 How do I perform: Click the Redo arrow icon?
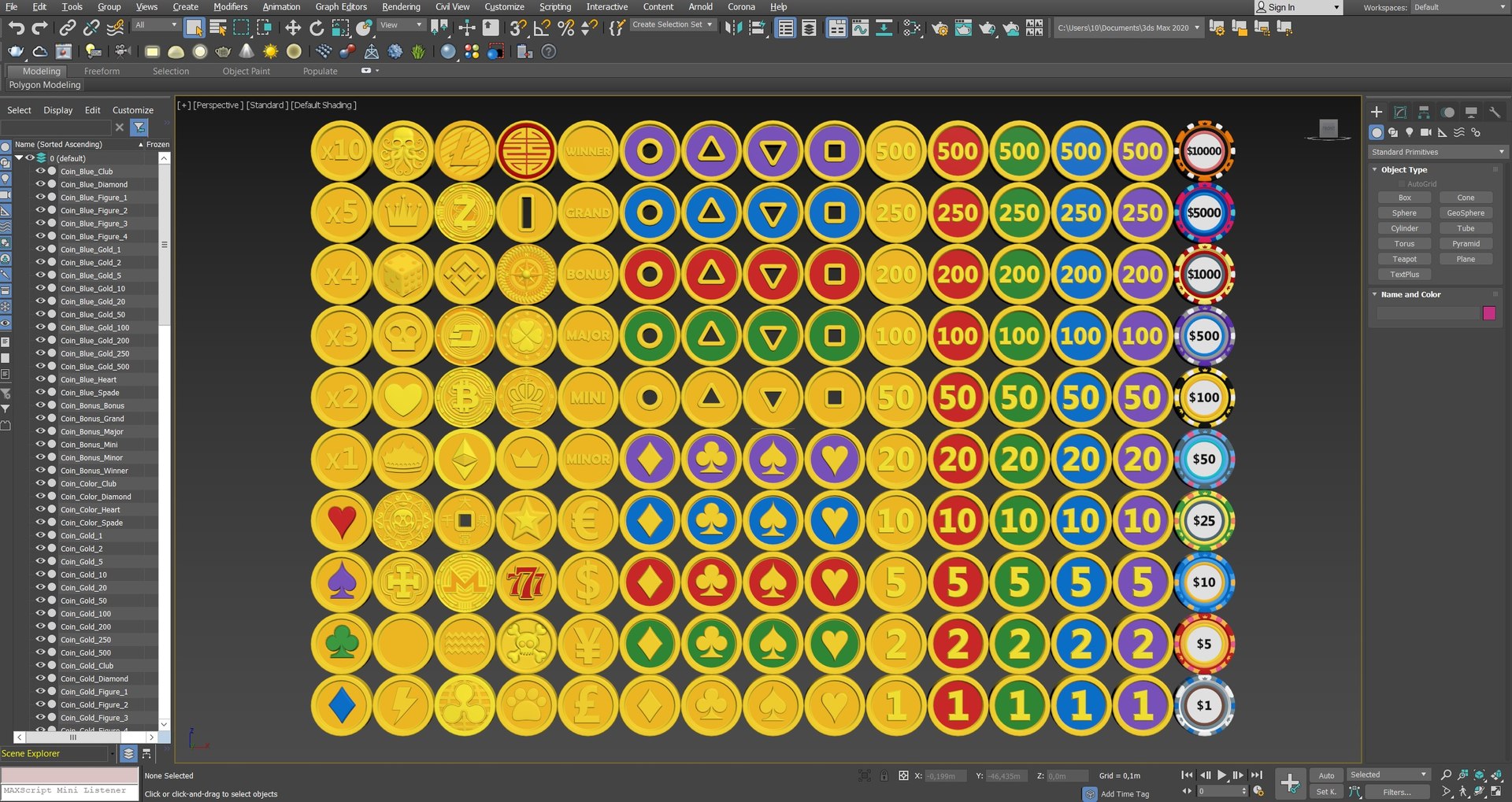39,28
